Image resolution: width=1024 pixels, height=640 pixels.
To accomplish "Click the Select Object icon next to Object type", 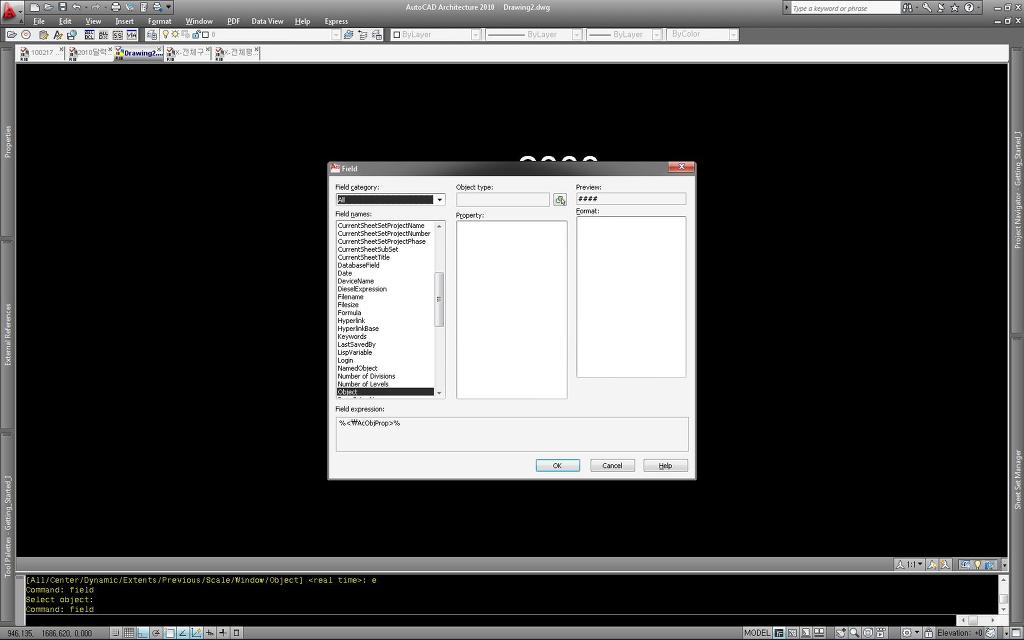I will (560, 200).
